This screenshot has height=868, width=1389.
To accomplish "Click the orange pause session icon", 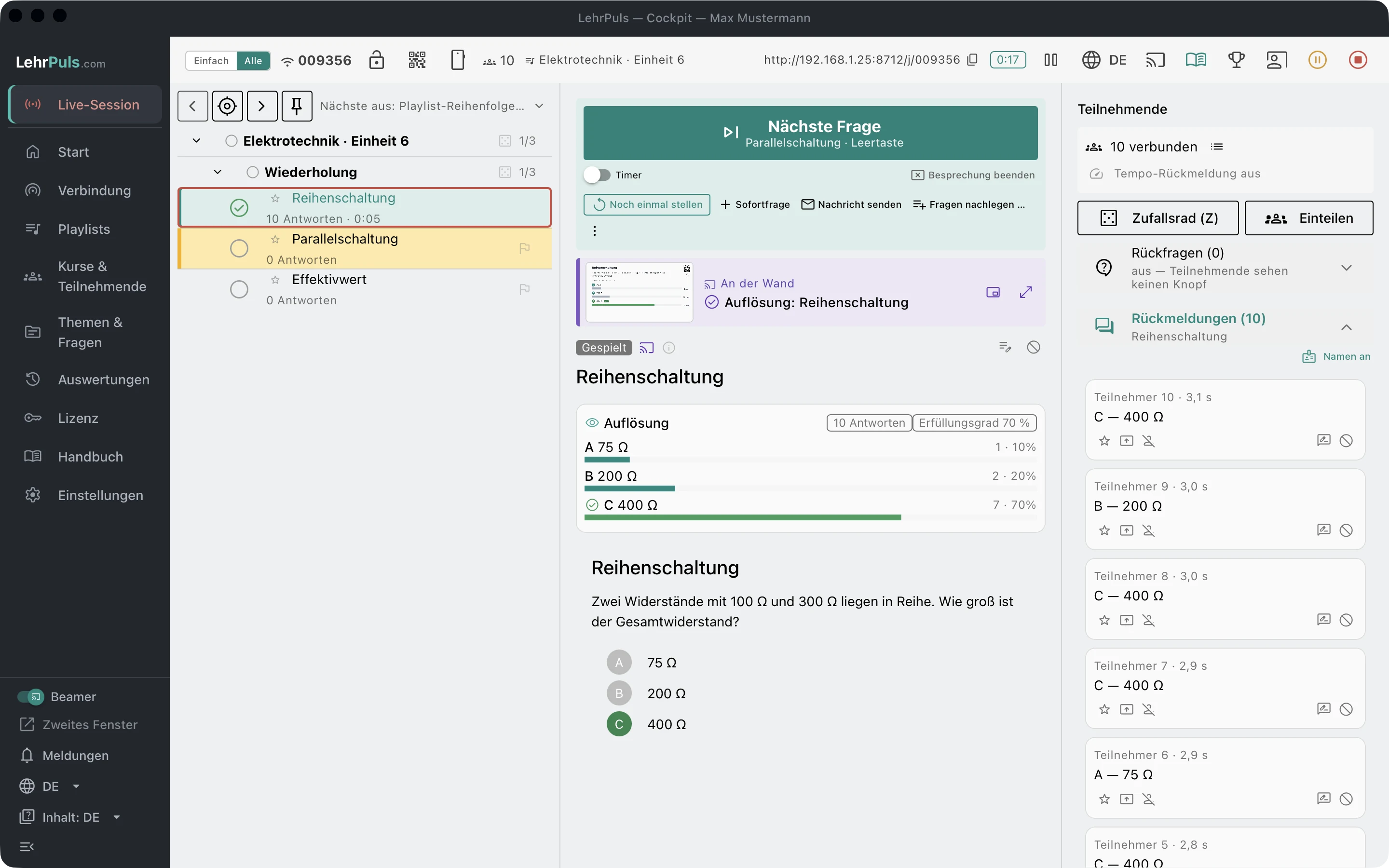I will [x=1317, y=60].
